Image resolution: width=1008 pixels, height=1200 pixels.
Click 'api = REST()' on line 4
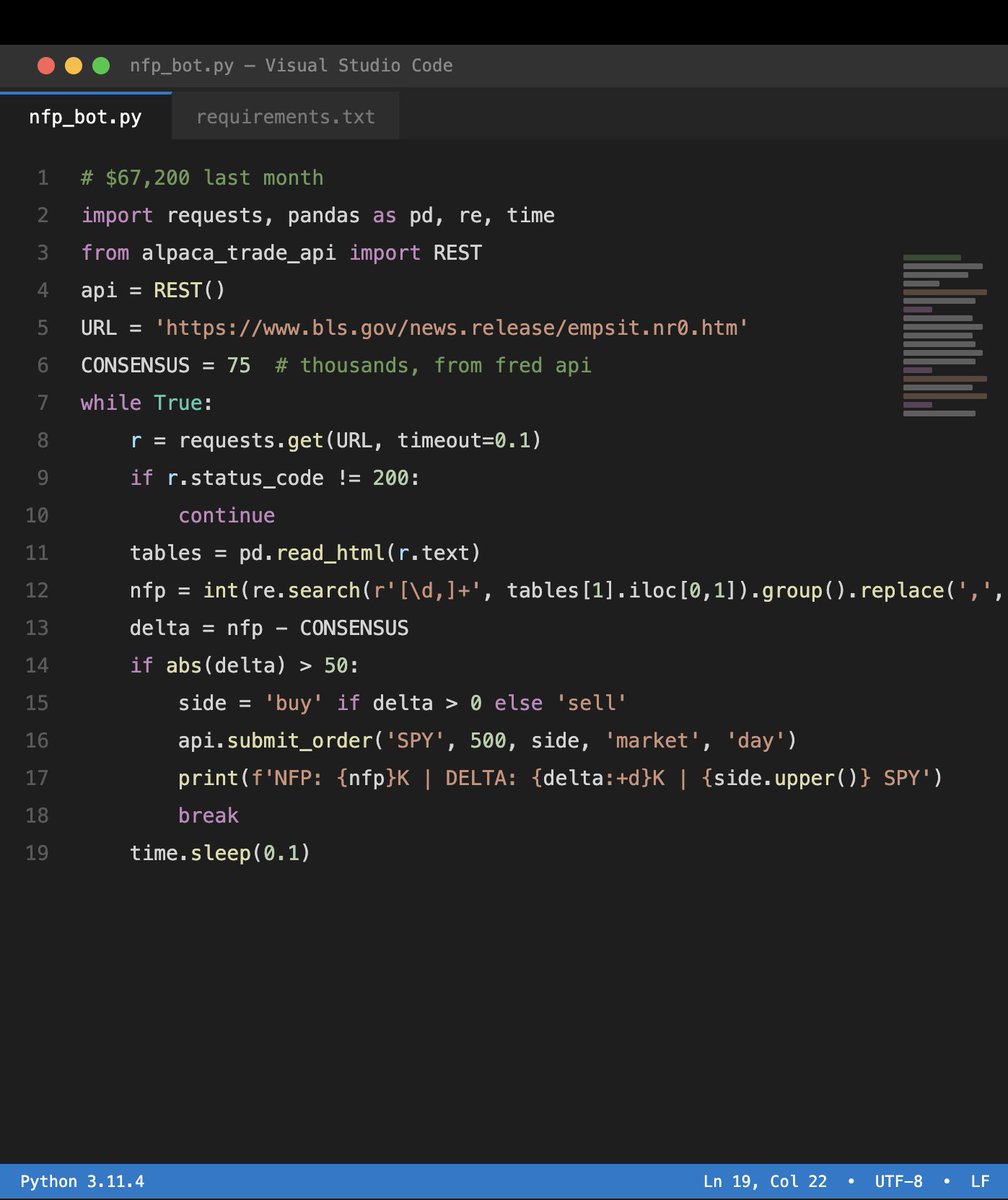click(x=153, y=290)
